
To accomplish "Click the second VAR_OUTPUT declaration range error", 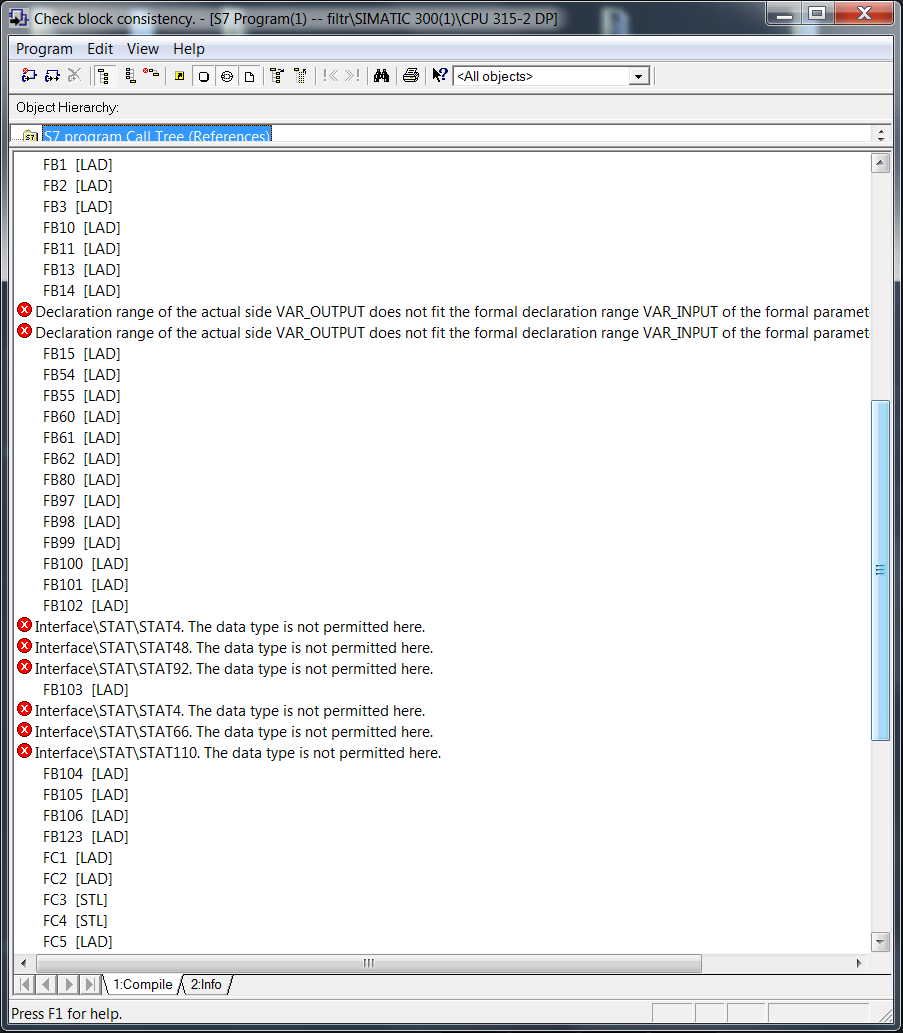I will point(452,333).
